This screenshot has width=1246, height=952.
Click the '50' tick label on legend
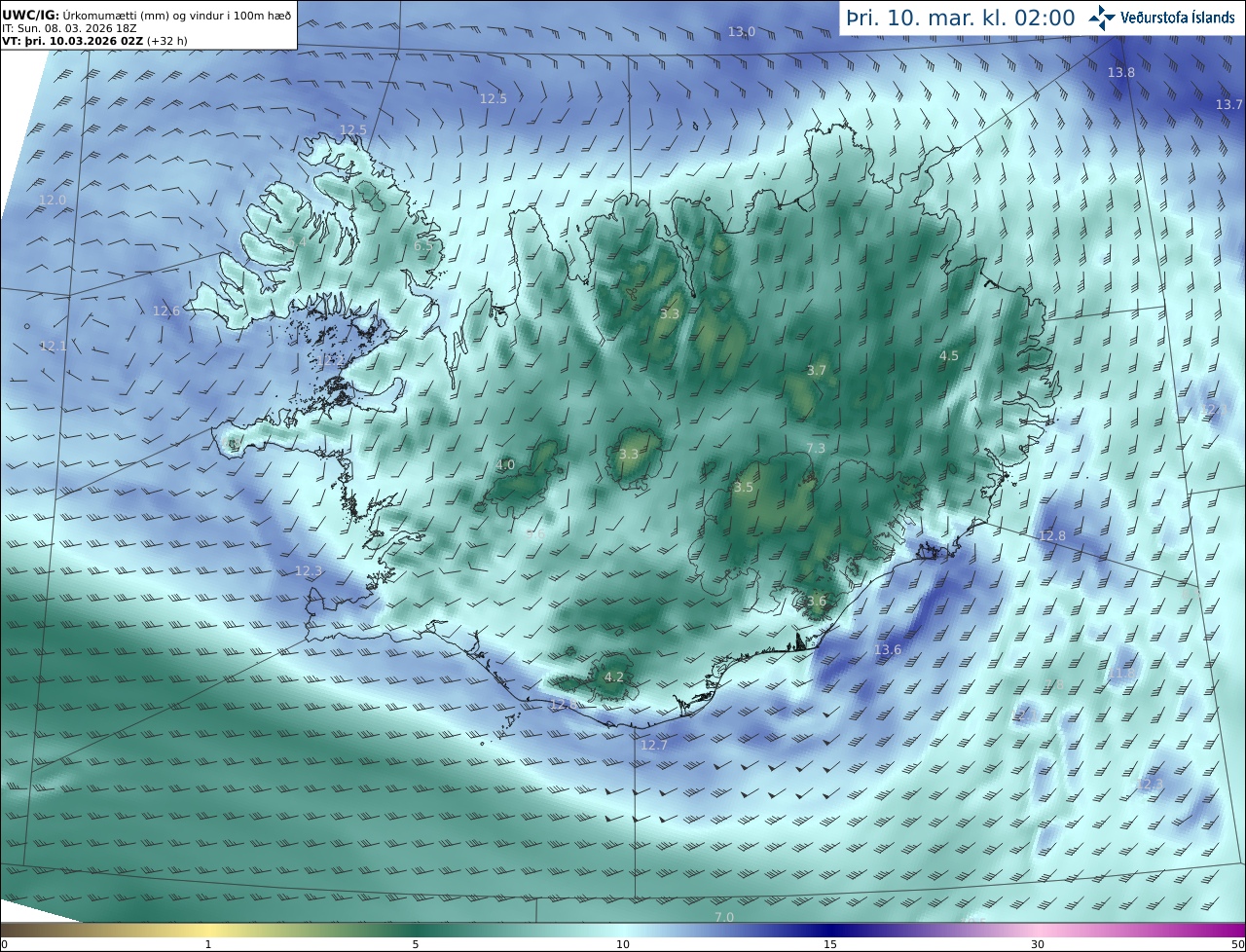[x=1237, y=944]
